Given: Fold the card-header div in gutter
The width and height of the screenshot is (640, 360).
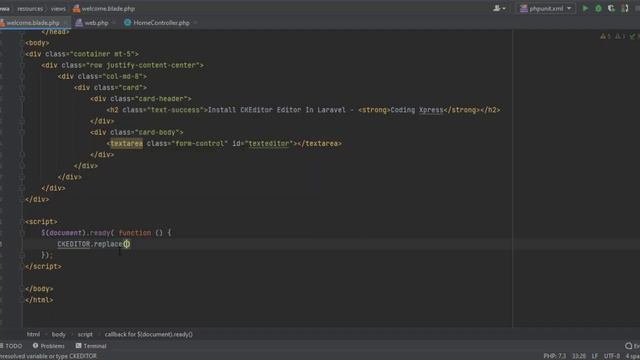Looking at the screenshot, I should click(x=22, y=99).
